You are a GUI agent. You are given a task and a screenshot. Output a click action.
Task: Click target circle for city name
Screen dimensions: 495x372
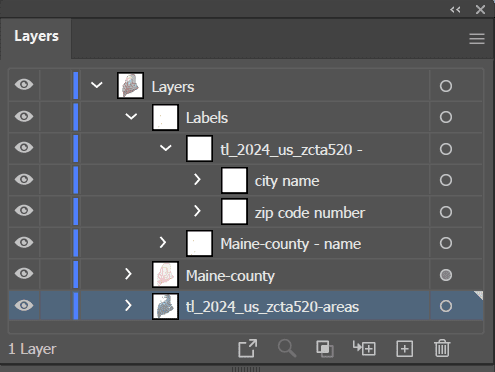pos(446,180)
